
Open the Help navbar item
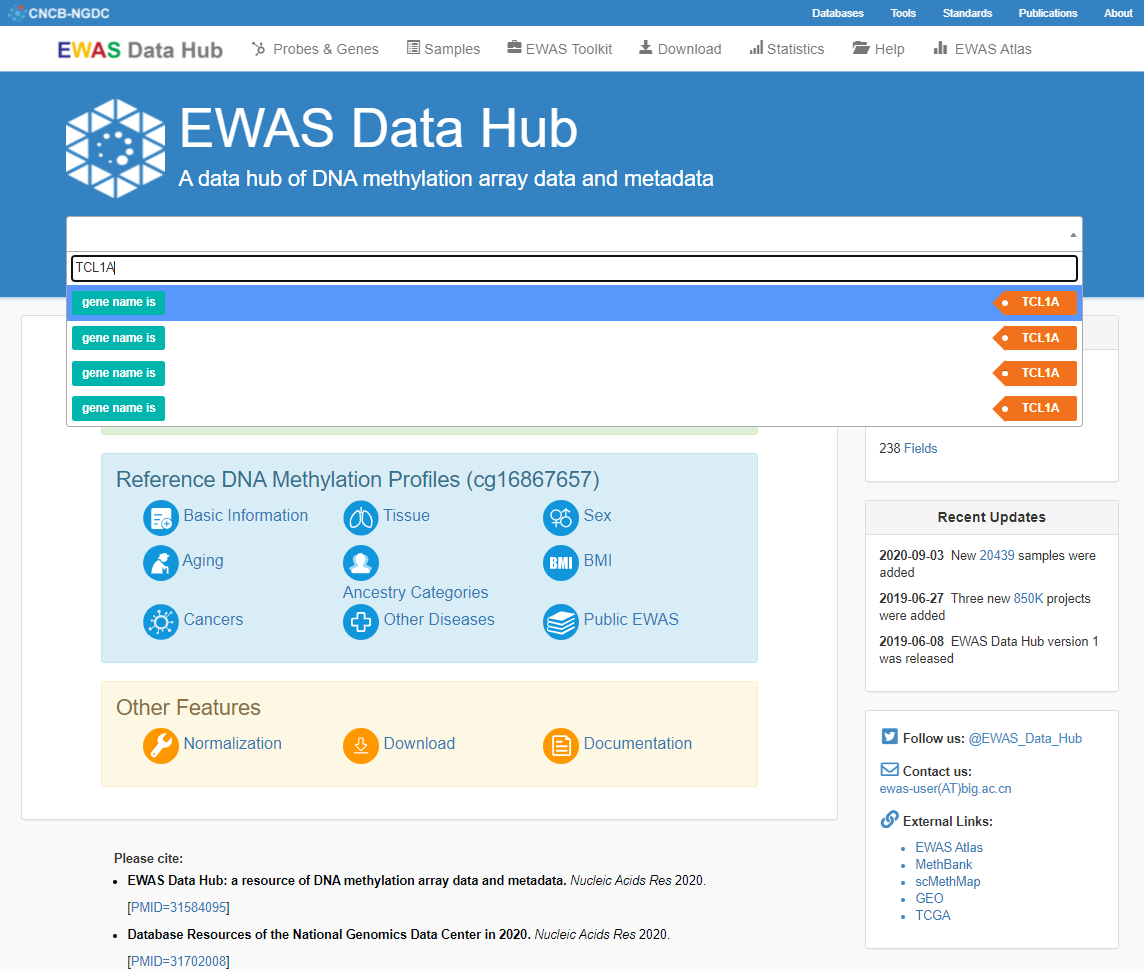878,49
